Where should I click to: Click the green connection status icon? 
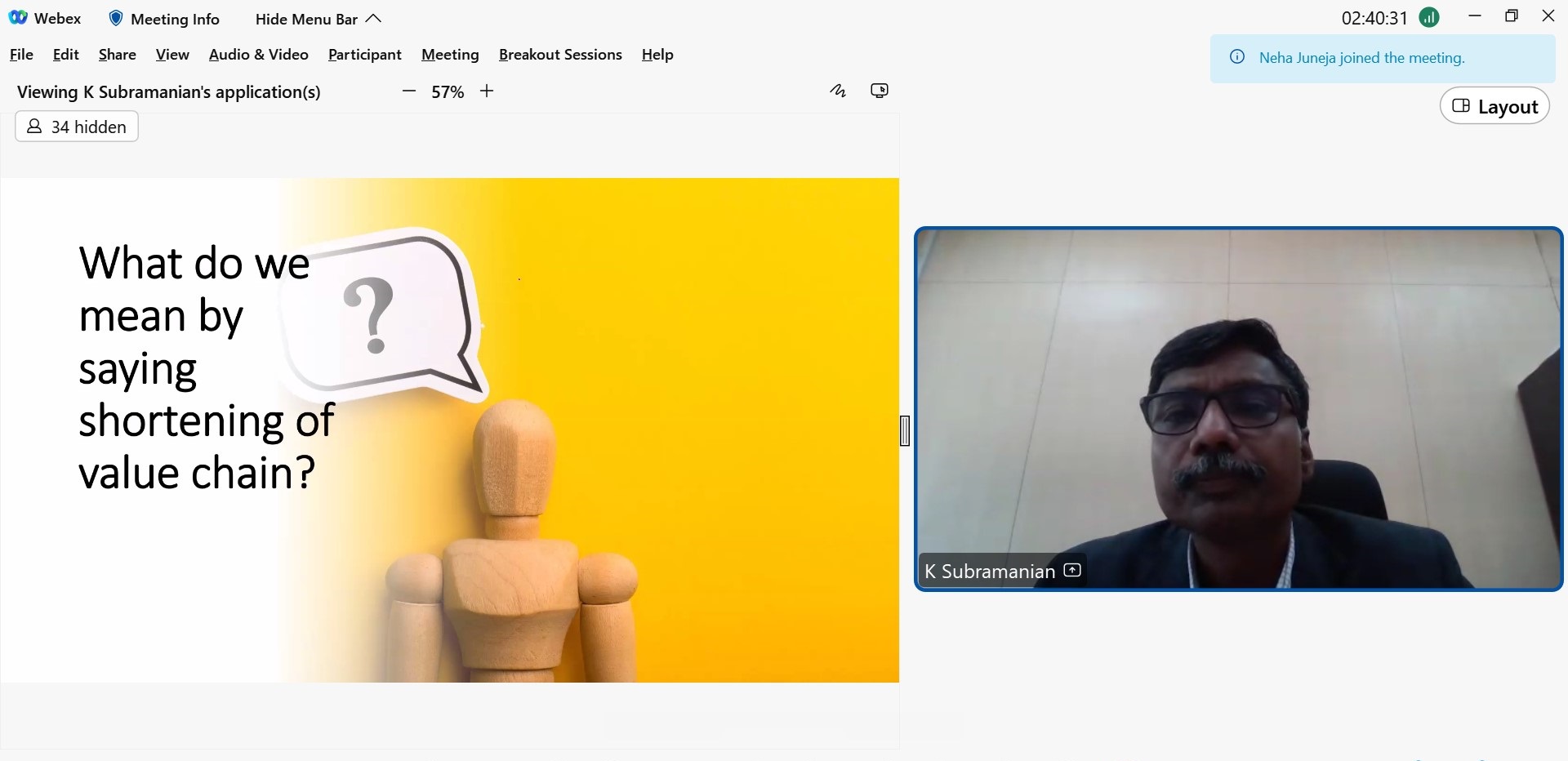coord(1429,18)
